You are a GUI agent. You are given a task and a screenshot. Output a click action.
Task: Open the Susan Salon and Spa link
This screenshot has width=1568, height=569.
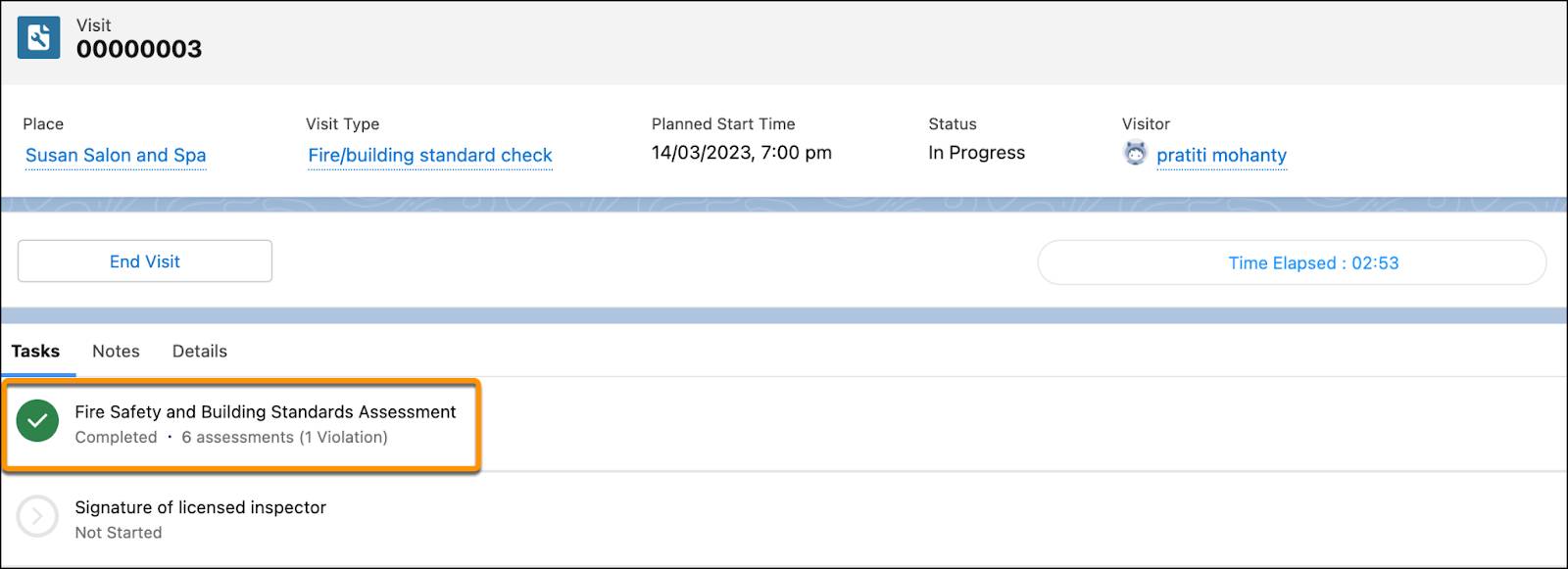click(116, 155)
